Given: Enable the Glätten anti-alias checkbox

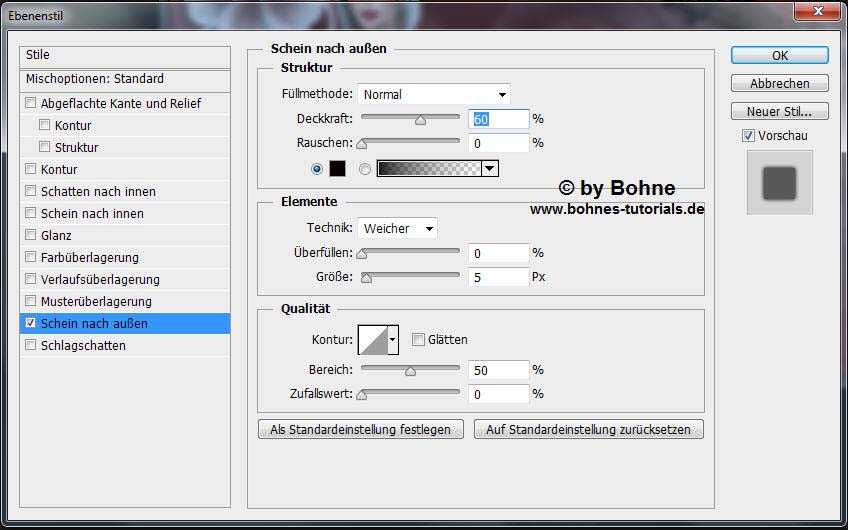Looking at the screenshot, I should pyautogui.click(x=418, y=340).
